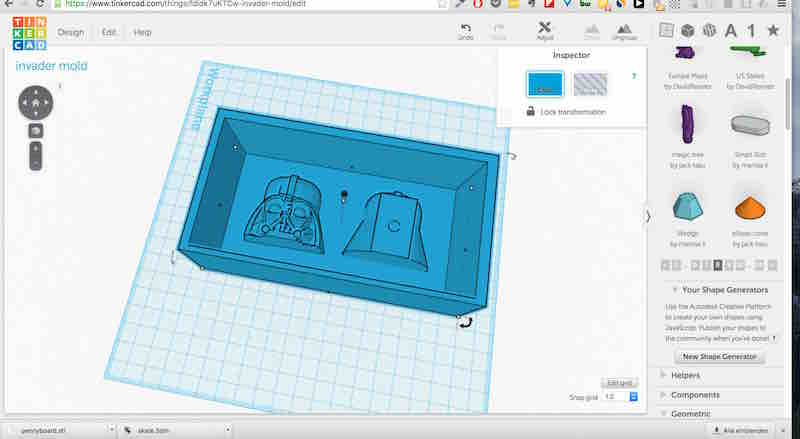Click the Edit grid button
The image size is (800, 439).
(619, 383)
